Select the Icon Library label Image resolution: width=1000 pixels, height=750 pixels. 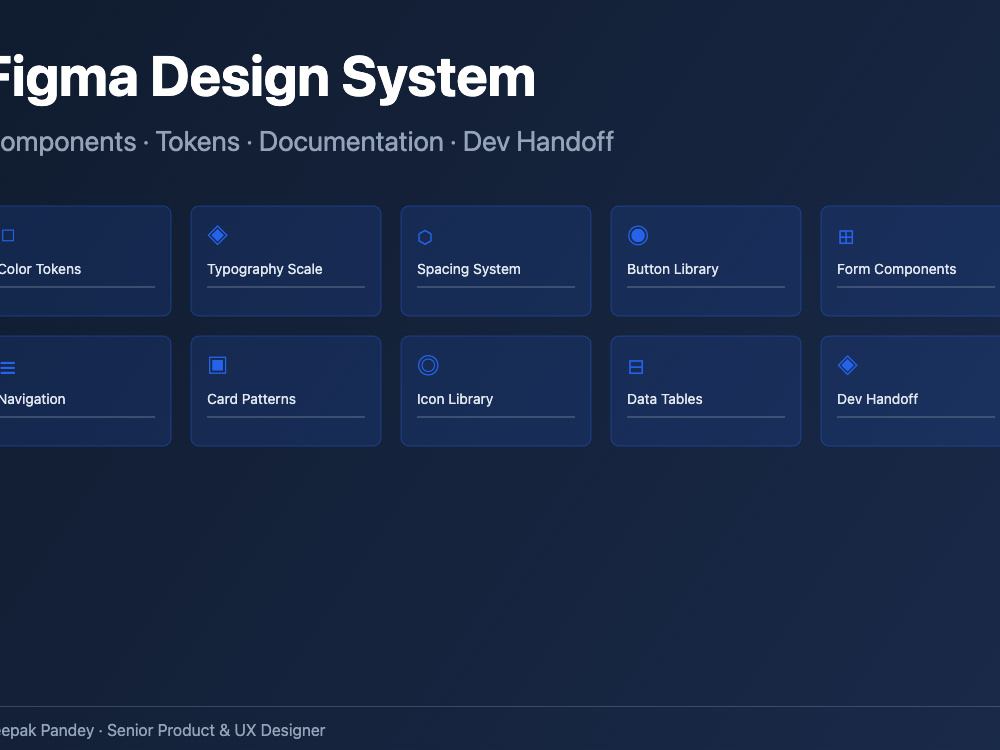pos(455,399)
